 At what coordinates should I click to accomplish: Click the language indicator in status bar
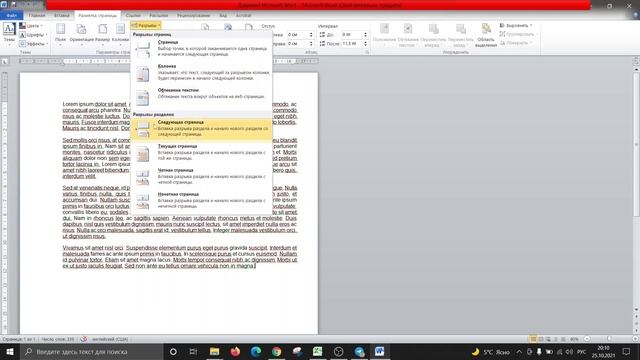pos(110,339)
